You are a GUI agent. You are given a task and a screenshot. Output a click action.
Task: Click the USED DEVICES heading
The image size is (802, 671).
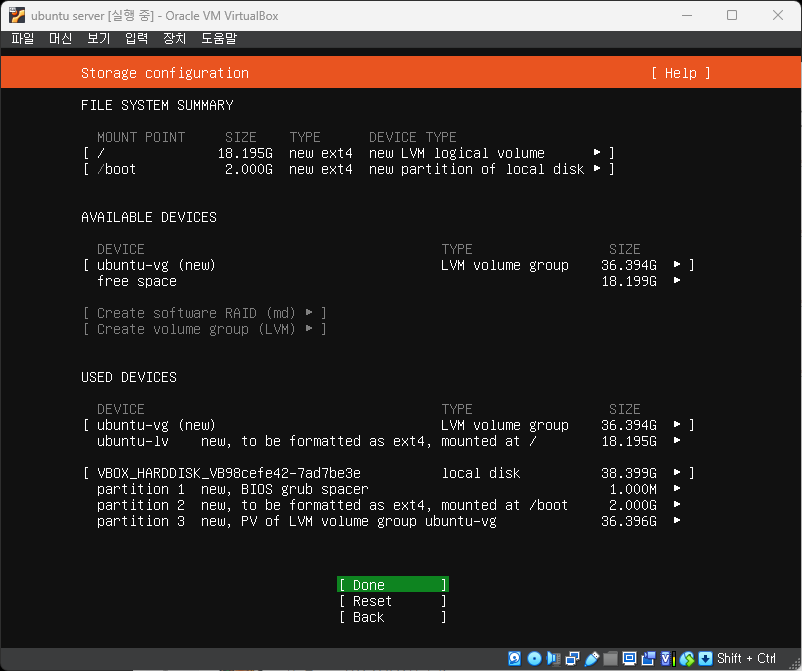click(129, 377)
